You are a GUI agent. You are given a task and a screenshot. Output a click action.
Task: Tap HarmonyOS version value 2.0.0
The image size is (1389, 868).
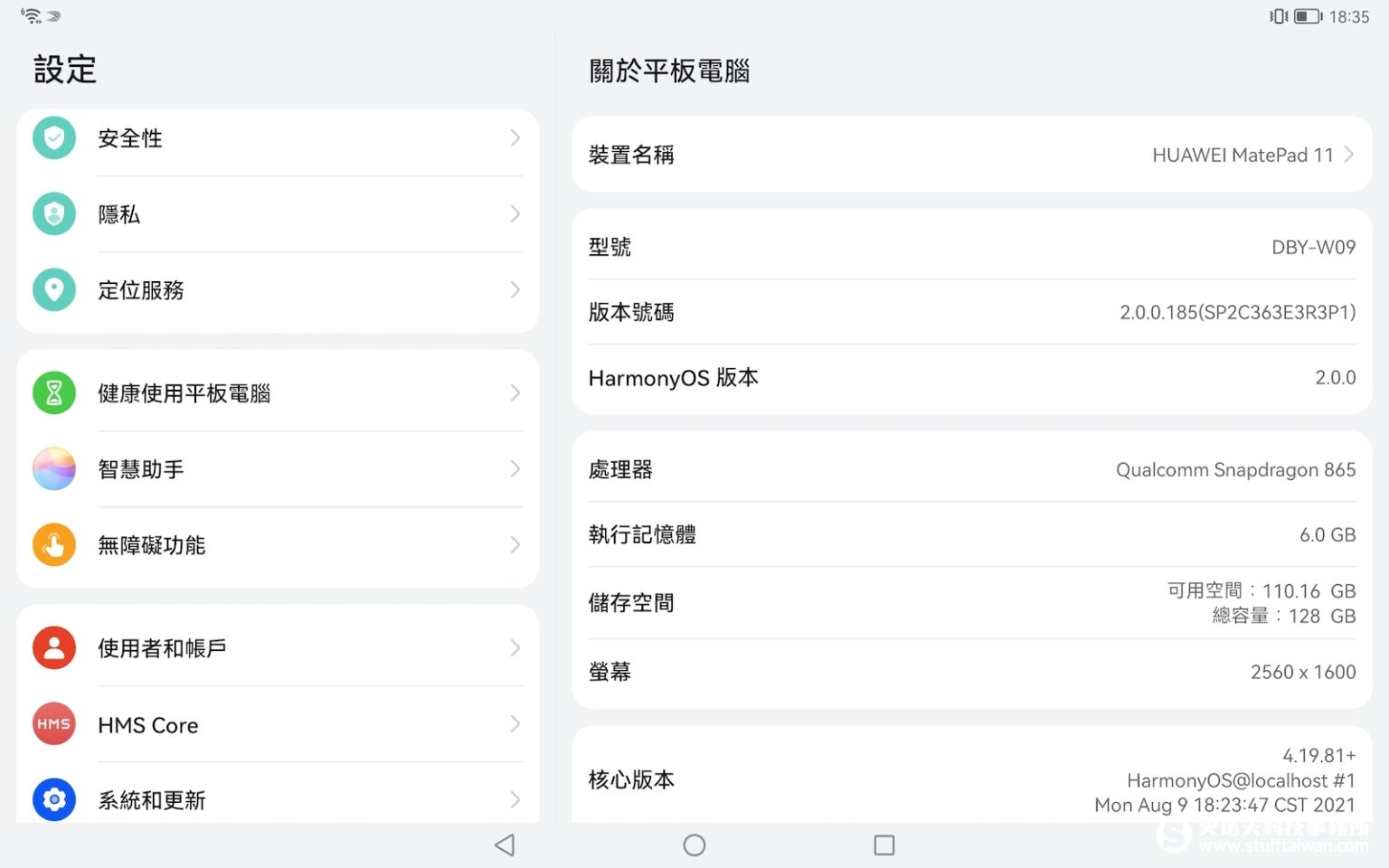click(1336, 377)
